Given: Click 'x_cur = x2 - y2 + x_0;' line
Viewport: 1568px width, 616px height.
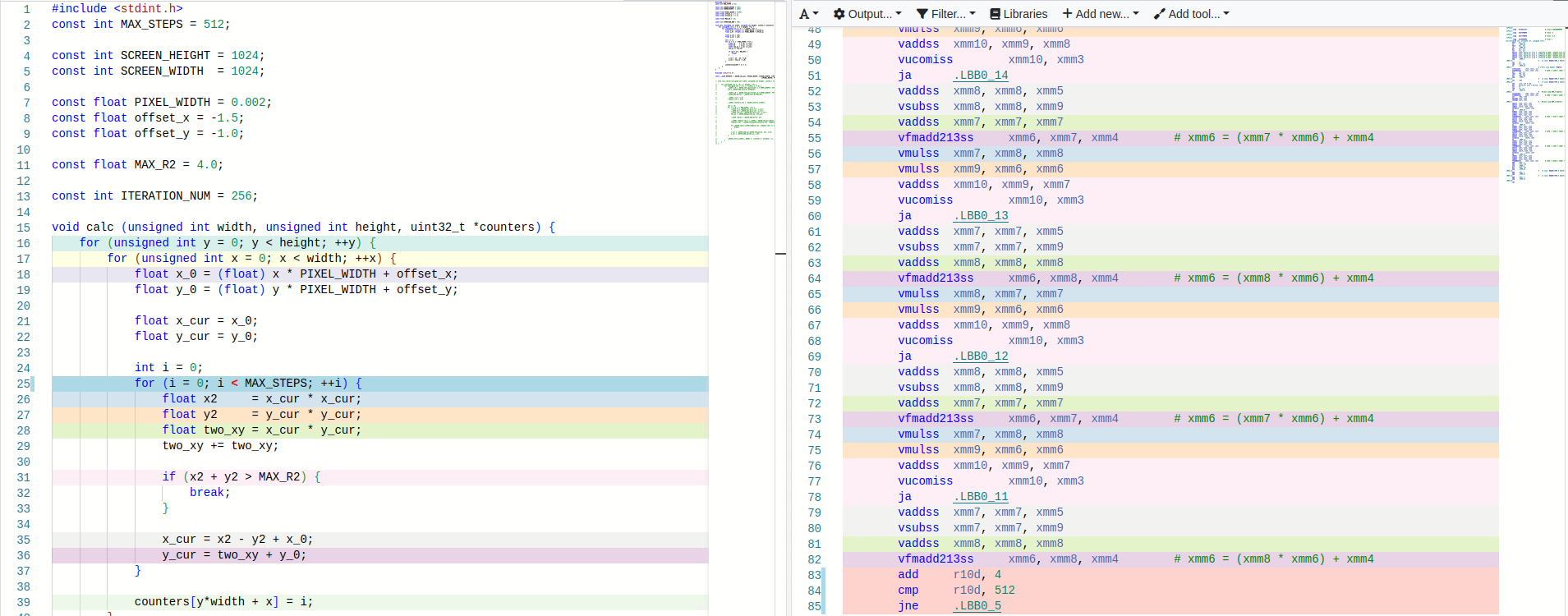Looking at the screenshot, I should 238,539.
